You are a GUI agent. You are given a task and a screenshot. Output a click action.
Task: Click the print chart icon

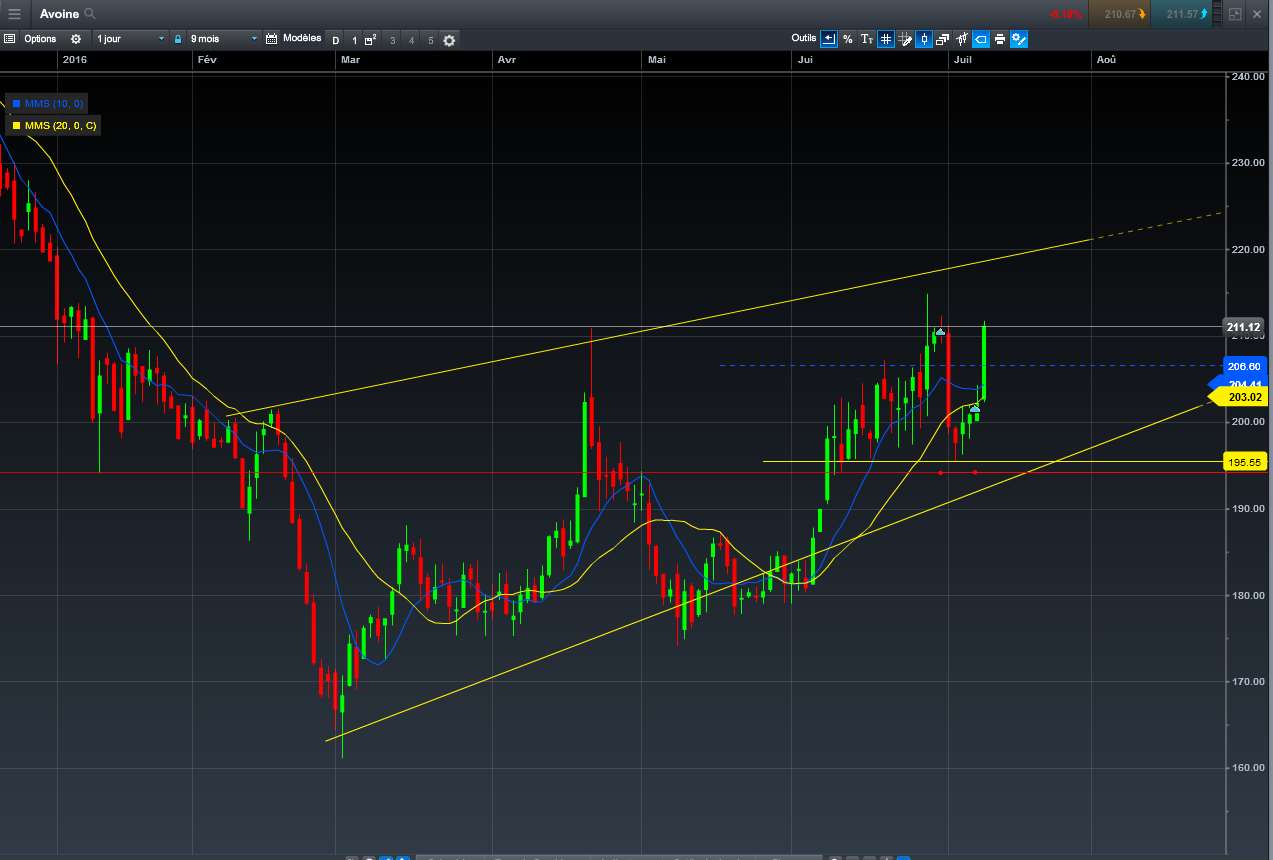pos(1000,39)
